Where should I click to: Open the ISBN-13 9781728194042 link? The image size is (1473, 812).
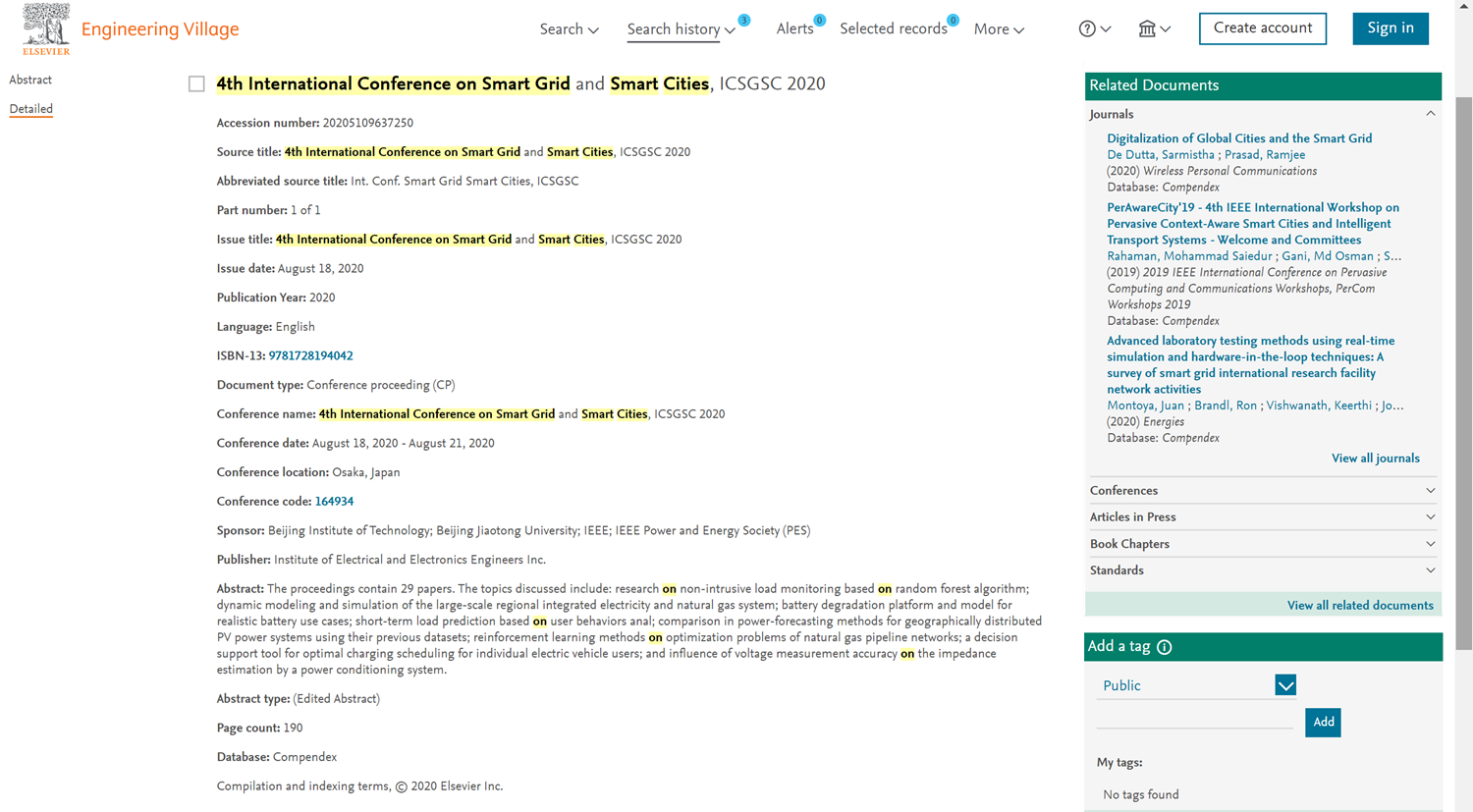coord(310,355)
